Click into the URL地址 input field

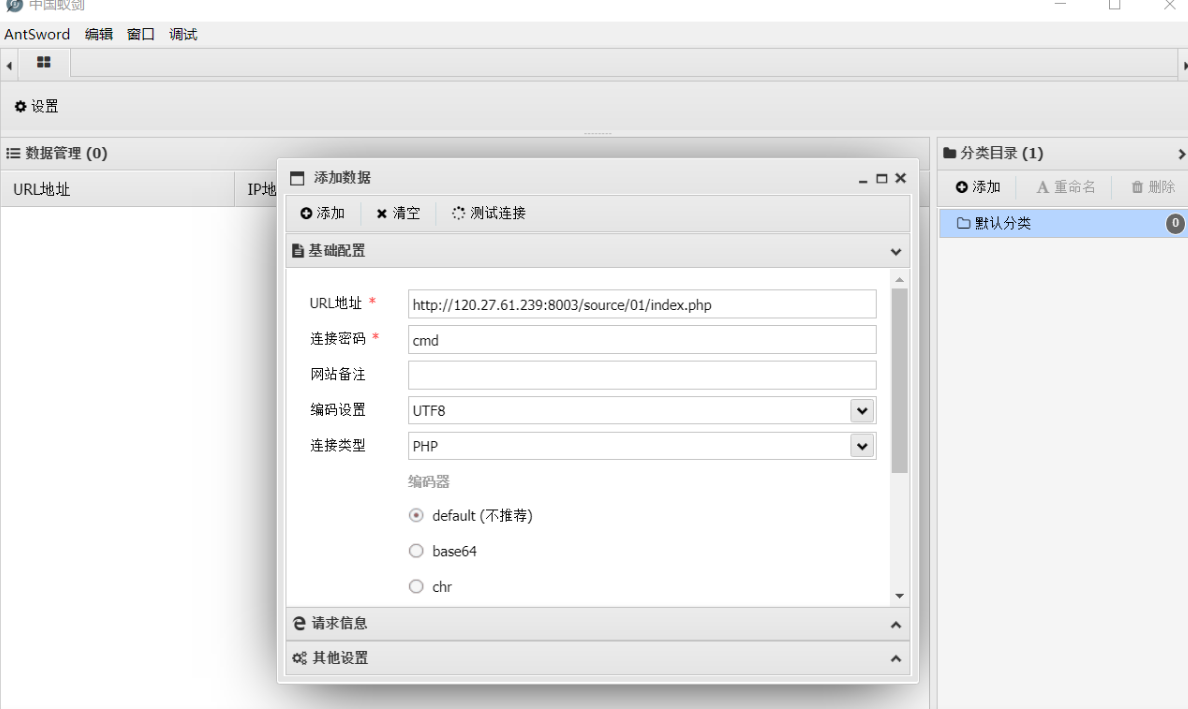(x=642, y=305)
